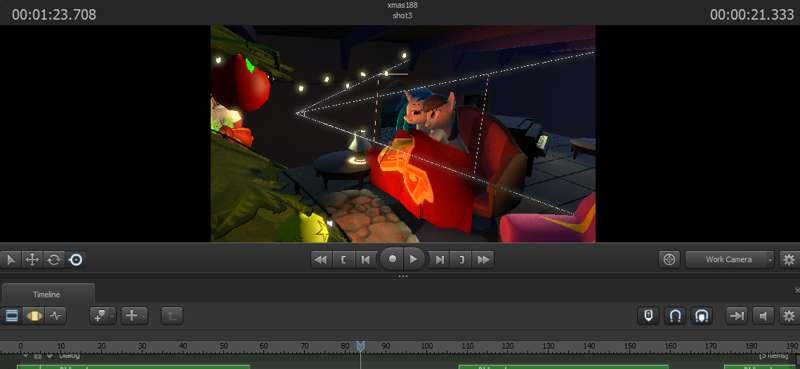The height and width of the screenshot is (369, 800).
Task: Open timeline settings gear
Action: [789, 316]
